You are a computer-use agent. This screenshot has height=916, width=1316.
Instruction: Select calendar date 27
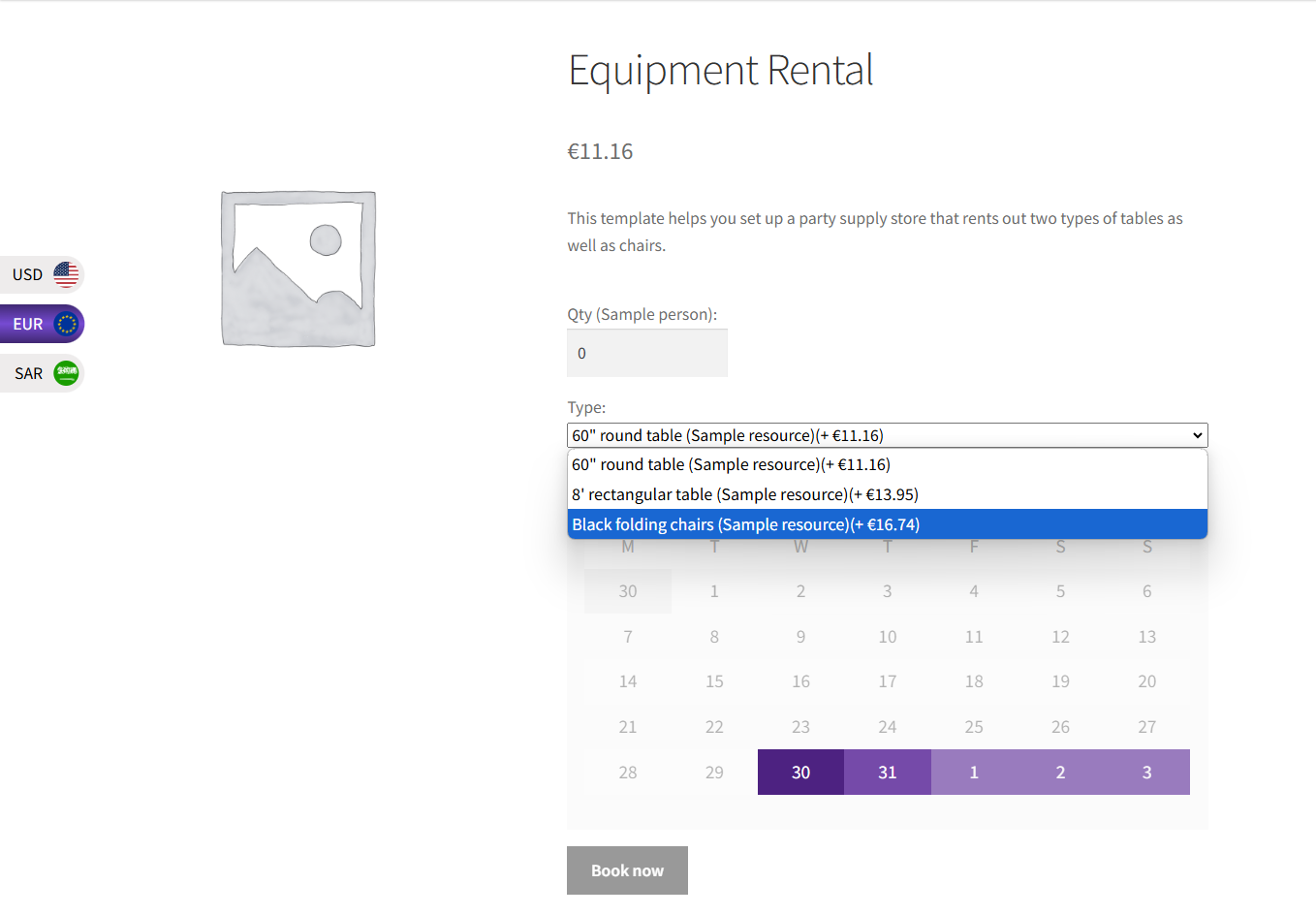click(1147, 727)
